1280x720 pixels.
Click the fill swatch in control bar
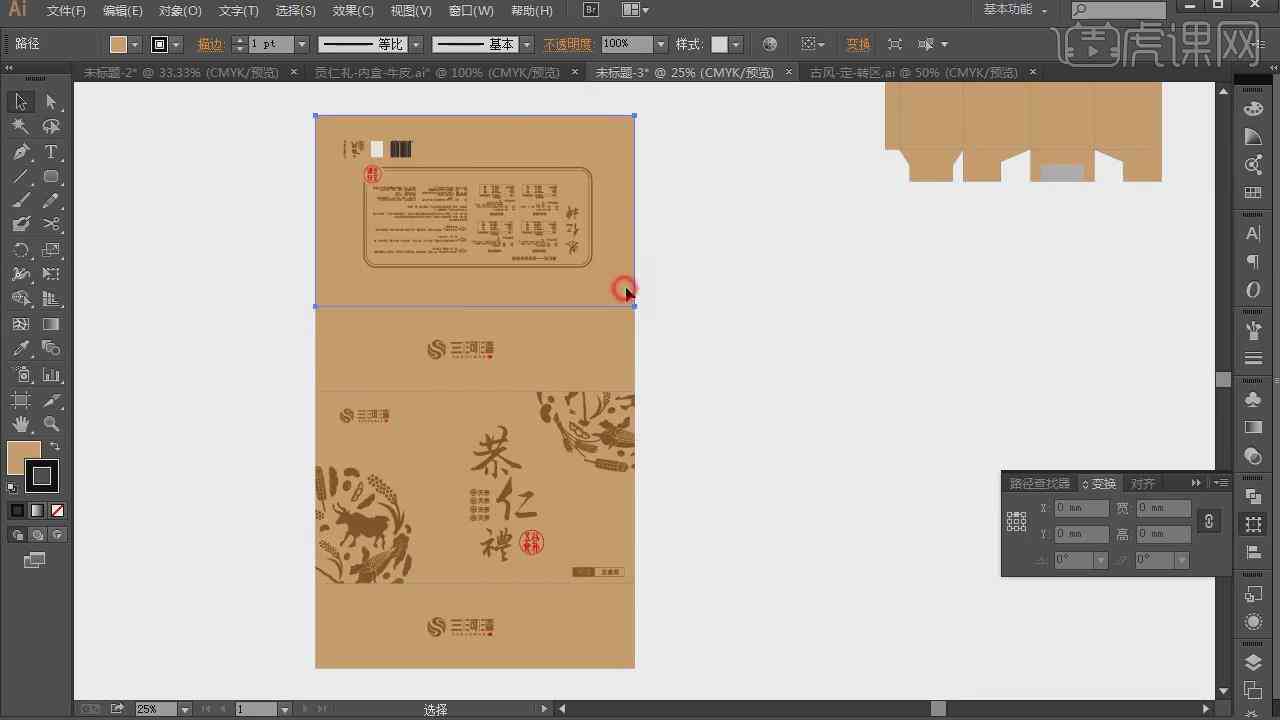point(119,44)
